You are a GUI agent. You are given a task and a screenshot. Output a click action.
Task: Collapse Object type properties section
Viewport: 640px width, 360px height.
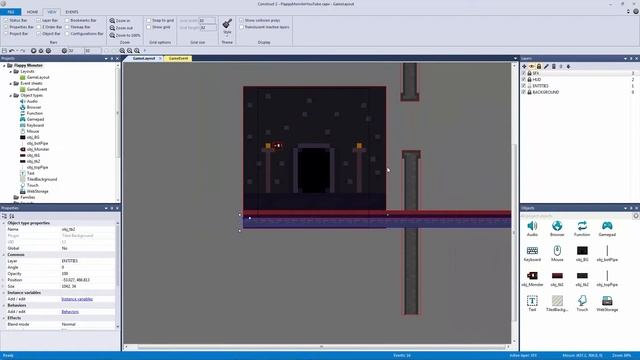tap(4, 223)
